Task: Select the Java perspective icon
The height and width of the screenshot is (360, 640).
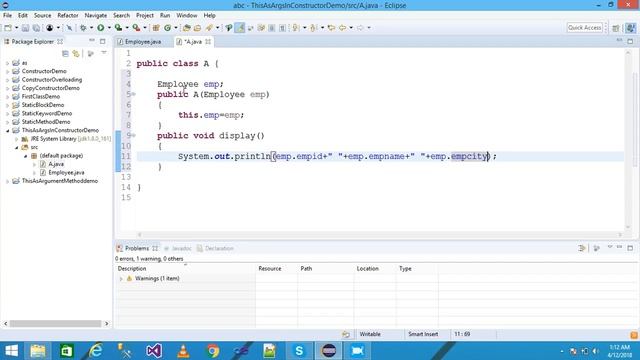Action: (631, 28)
